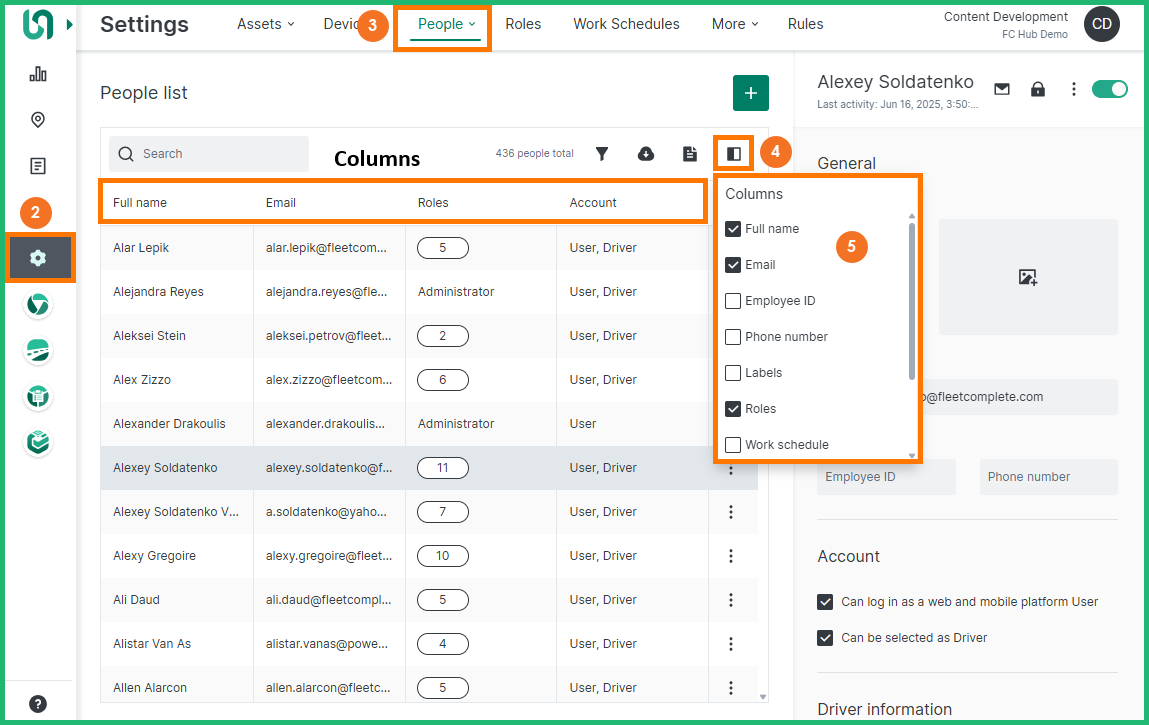The image size is (1149, 725).
Task: Click the Settings gear icon in sidebar
Action: tap(38, 258)
